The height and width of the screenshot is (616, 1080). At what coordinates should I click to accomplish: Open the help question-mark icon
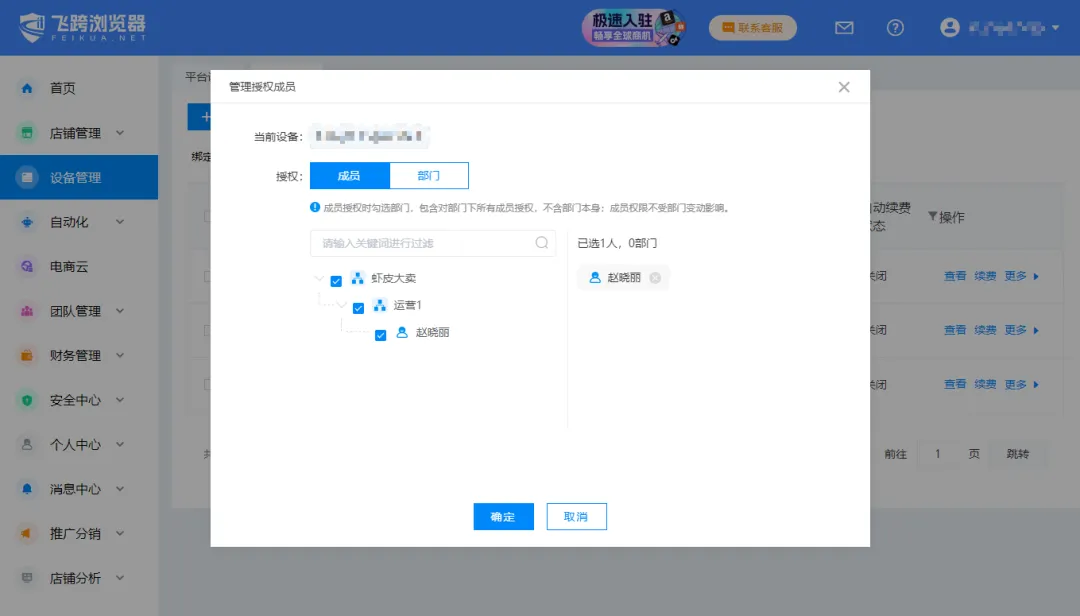[x=895, y=28]
